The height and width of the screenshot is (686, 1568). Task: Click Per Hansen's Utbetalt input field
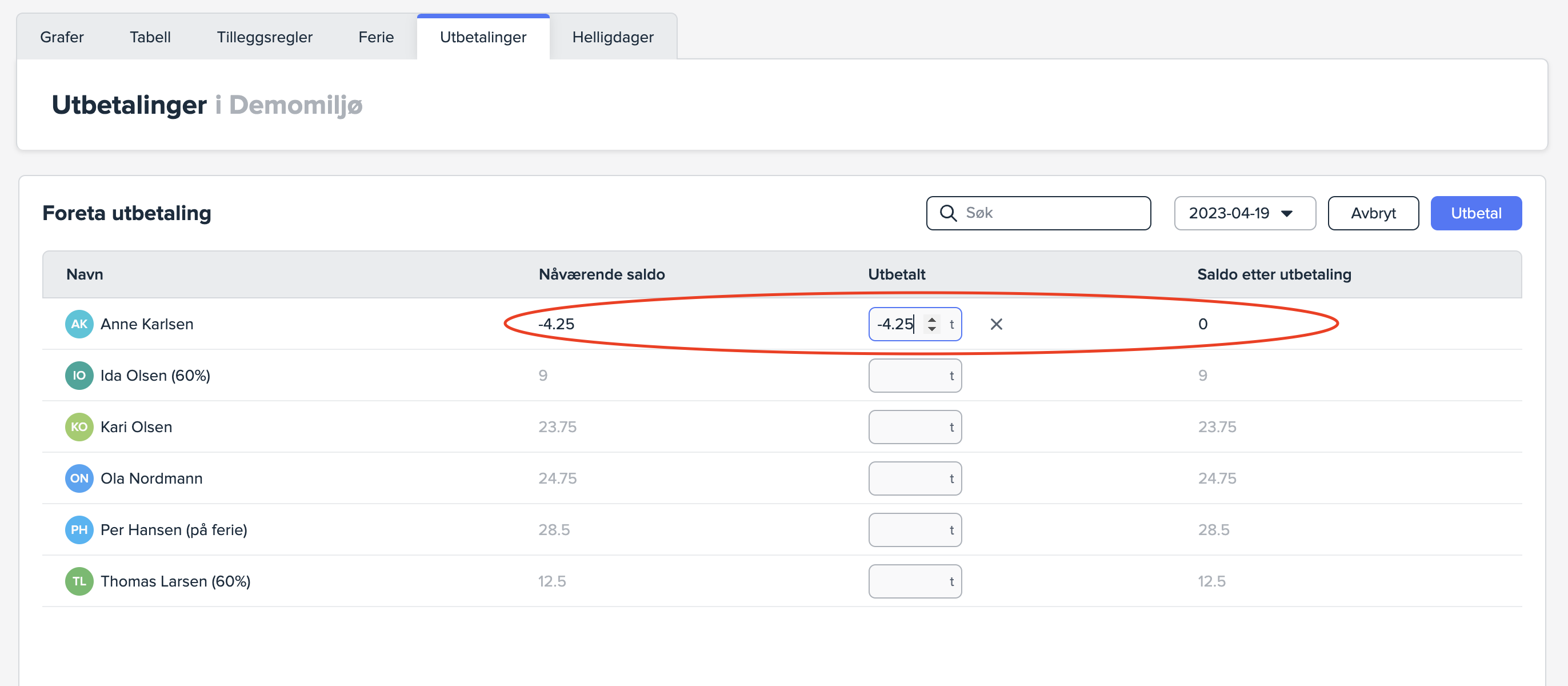[908, 529]
